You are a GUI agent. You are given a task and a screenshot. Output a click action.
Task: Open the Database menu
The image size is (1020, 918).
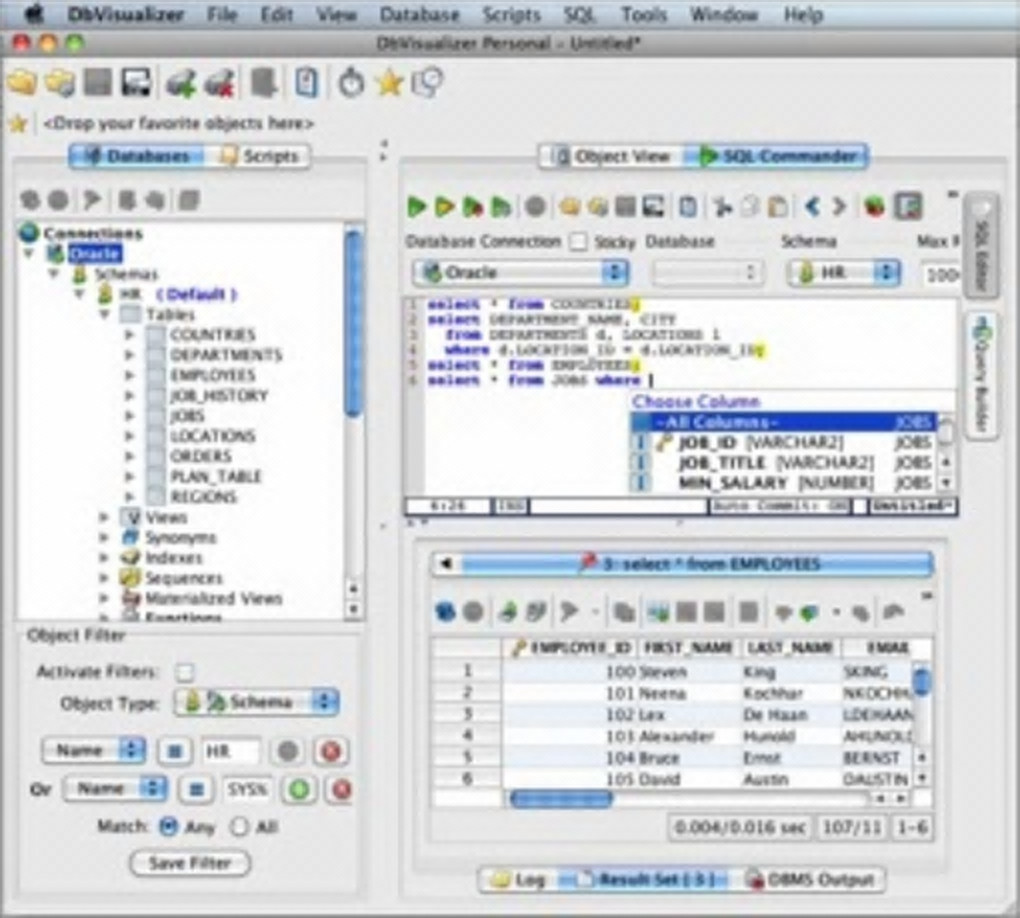(420, 14)
